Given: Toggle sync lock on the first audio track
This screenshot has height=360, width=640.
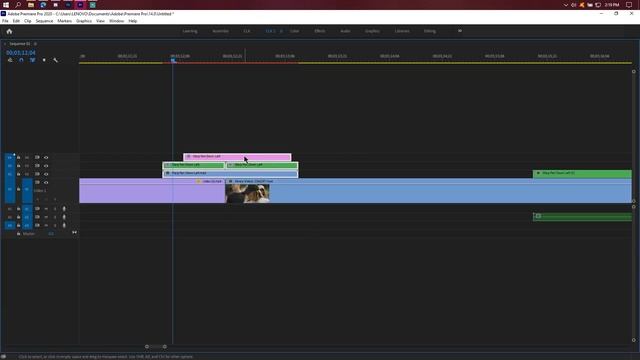Looking at the screenshot, I should coord(37,209).
